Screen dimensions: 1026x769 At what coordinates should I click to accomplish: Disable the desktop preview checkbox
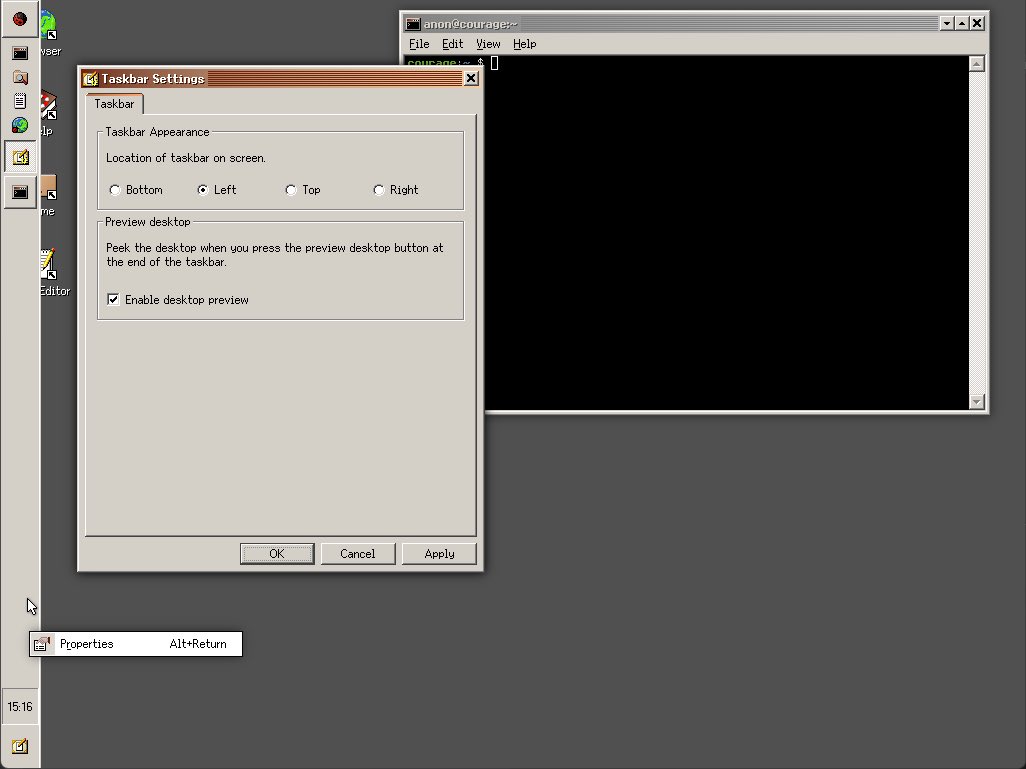tap(113, 299)
